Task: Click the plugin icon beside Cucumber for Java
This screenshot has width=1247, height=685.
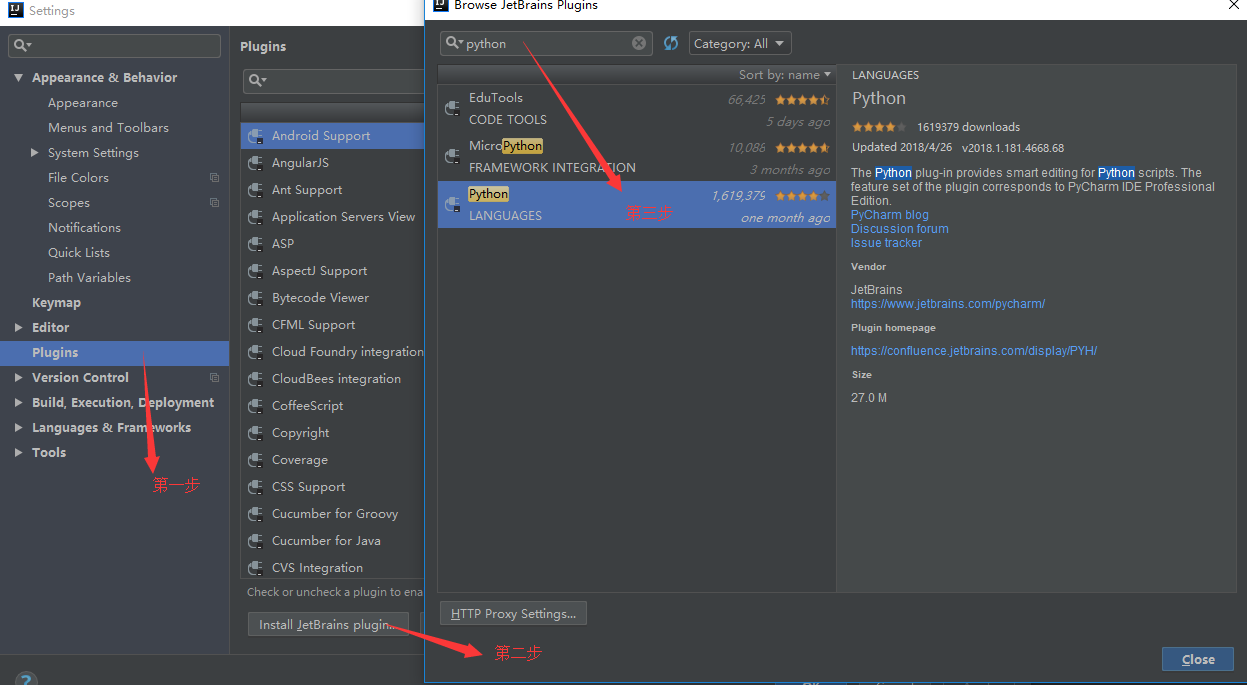Action: coord(255,541)
